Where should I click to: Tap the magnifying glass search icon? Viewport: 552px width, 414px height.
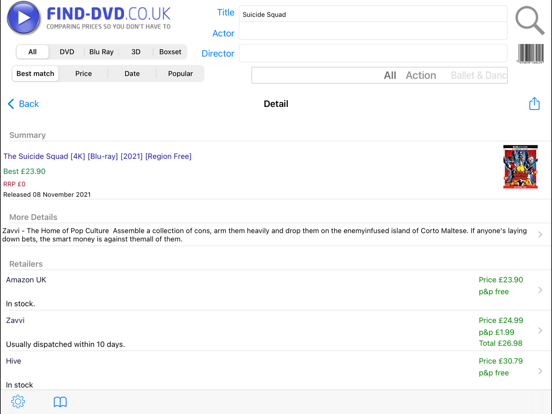tap(530, 20)
